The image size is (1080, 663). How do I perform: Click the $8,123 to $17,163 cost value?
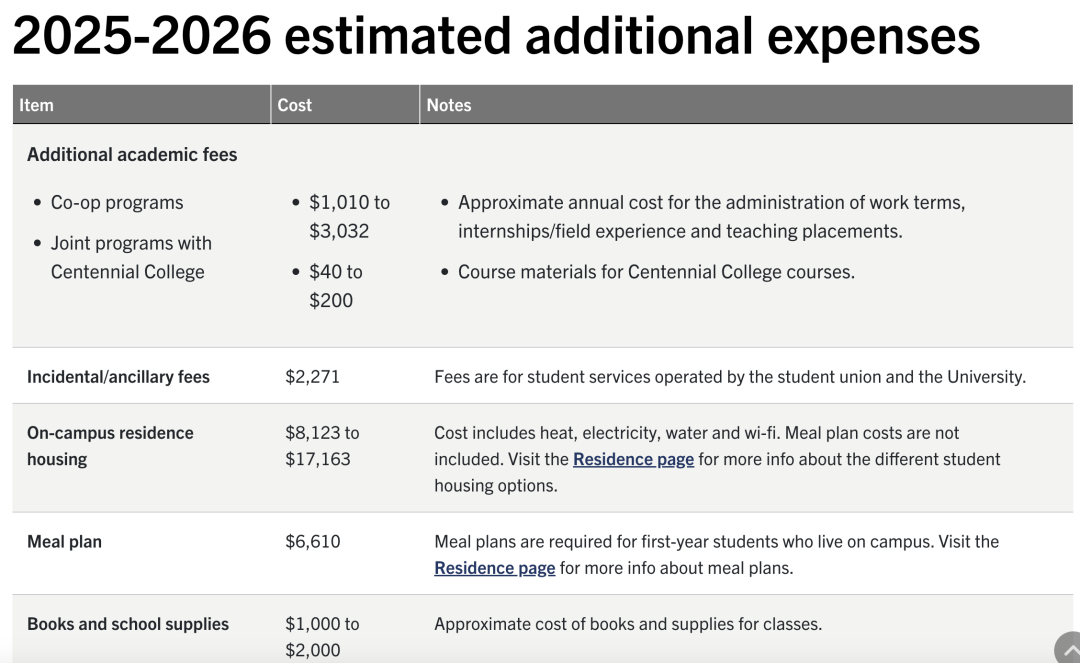(322, 445)
